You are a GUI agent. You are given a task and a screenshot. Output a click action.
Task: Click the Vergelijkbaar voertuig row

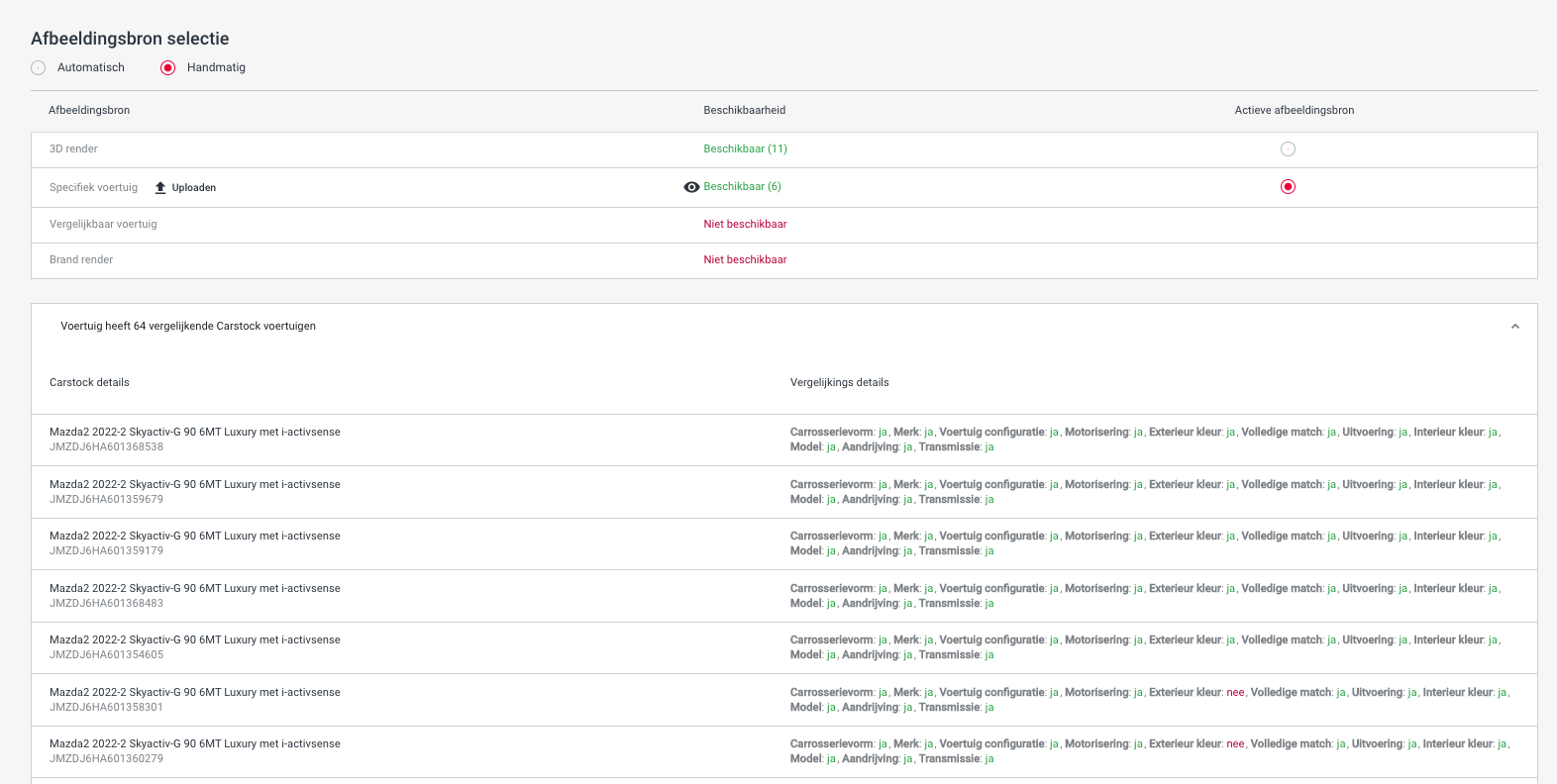click(x=103, y=225)
